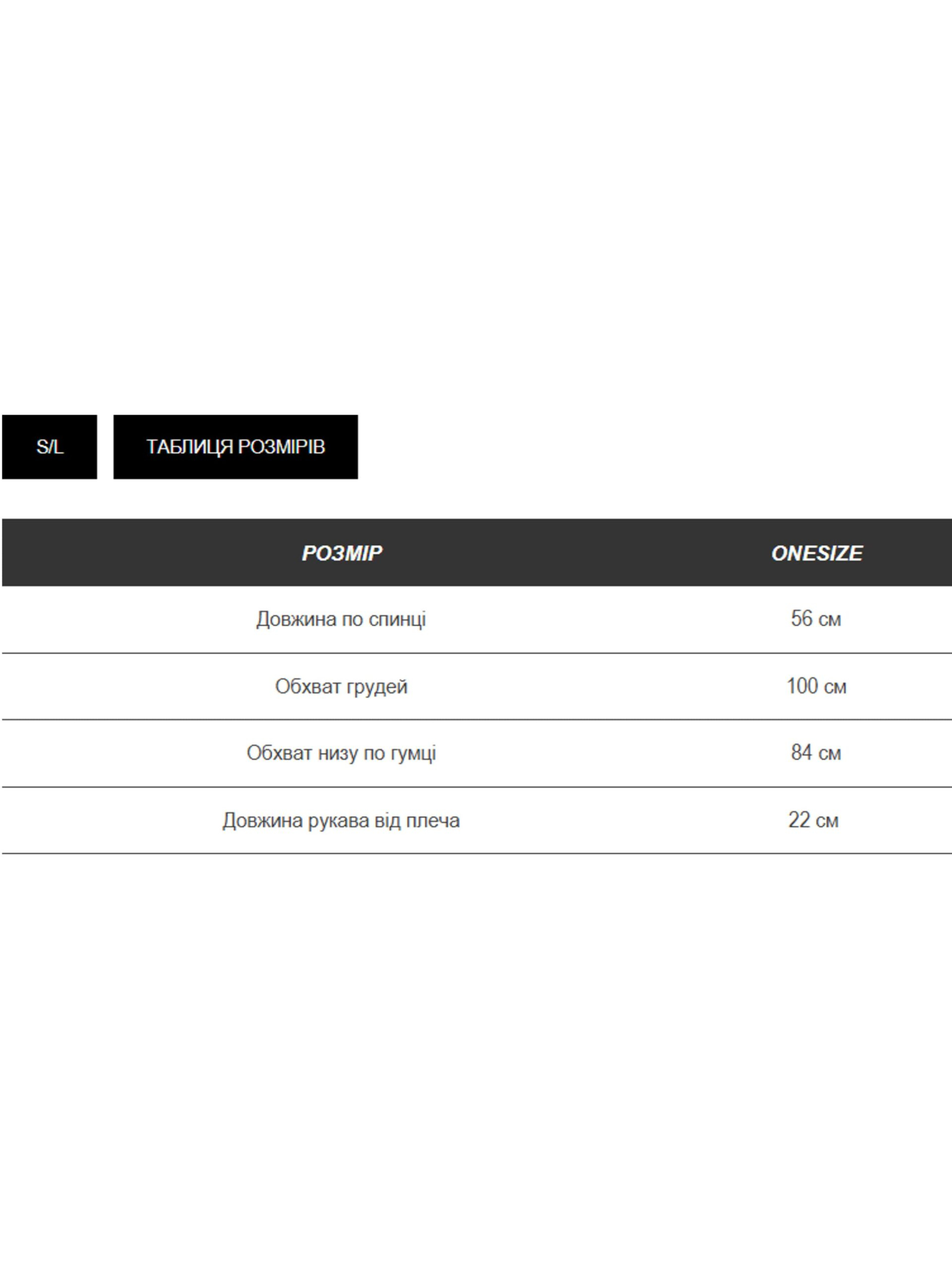Click the ONESIZE column header
The width and height of the screenshot is (952, 1270).
tap(816, 553)
